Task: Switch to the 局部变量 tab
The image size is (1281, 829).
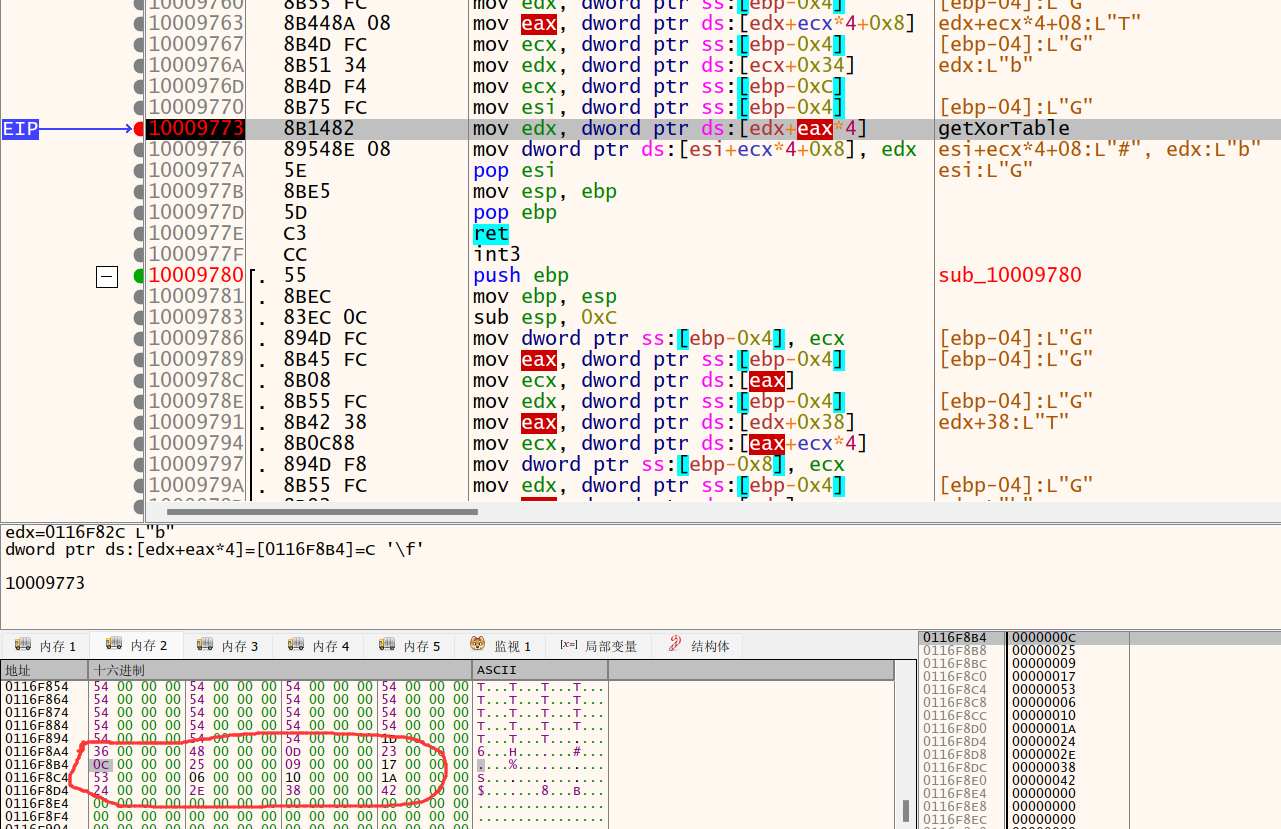Action: pyautogui.click(x=599, y=646)
